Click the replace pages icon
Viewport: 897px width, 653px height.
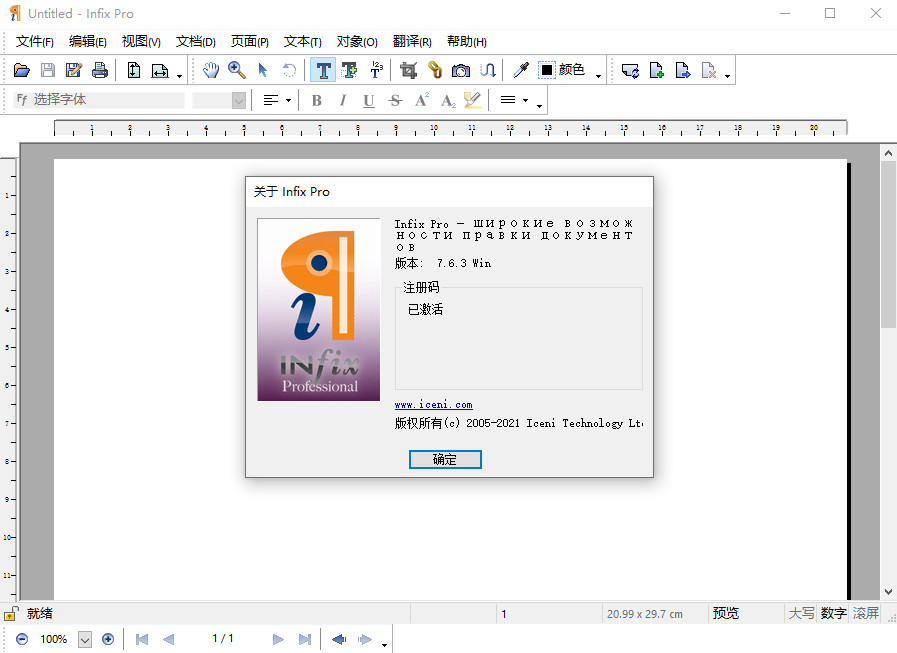pos(630,70)
